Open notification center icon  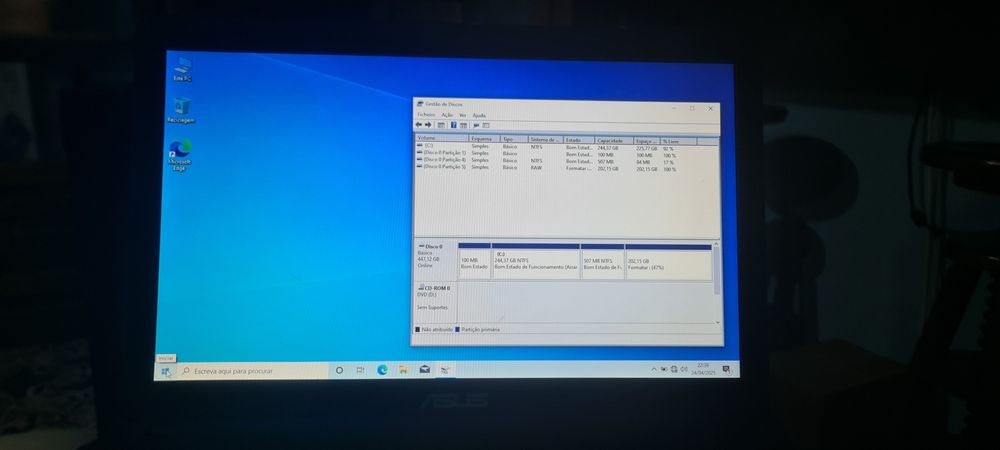tap(726, 369)
